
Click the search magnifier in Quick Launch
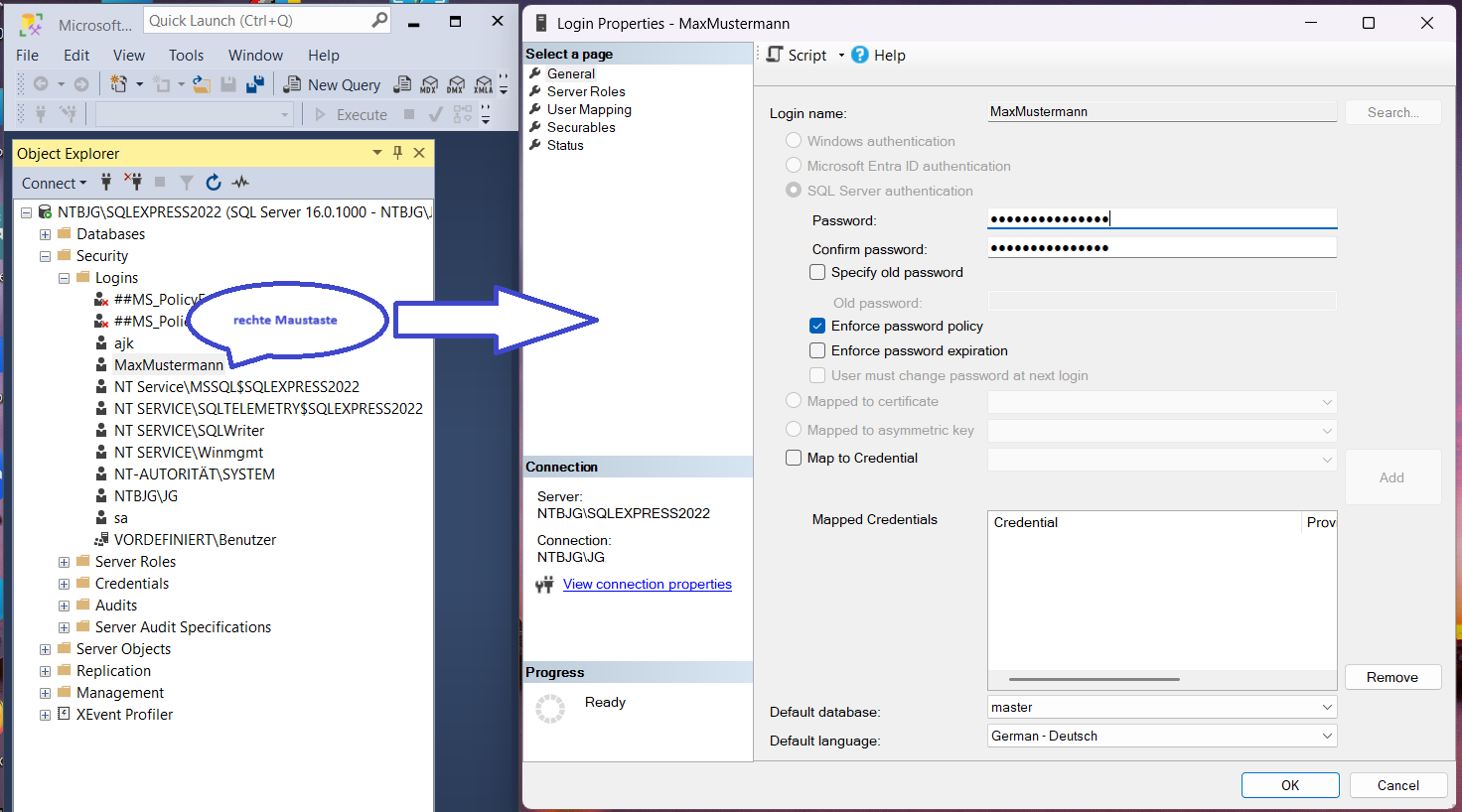click(x=379, y=20)
